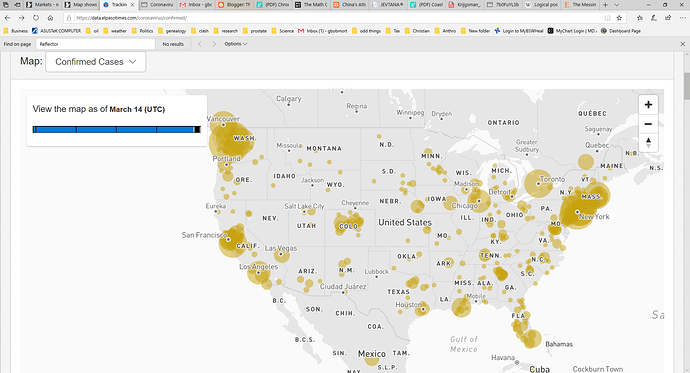Screen dimensions: 690x373
Task: Open the Confirmed Cases map dropdown
Action: [x=95, y=62]
